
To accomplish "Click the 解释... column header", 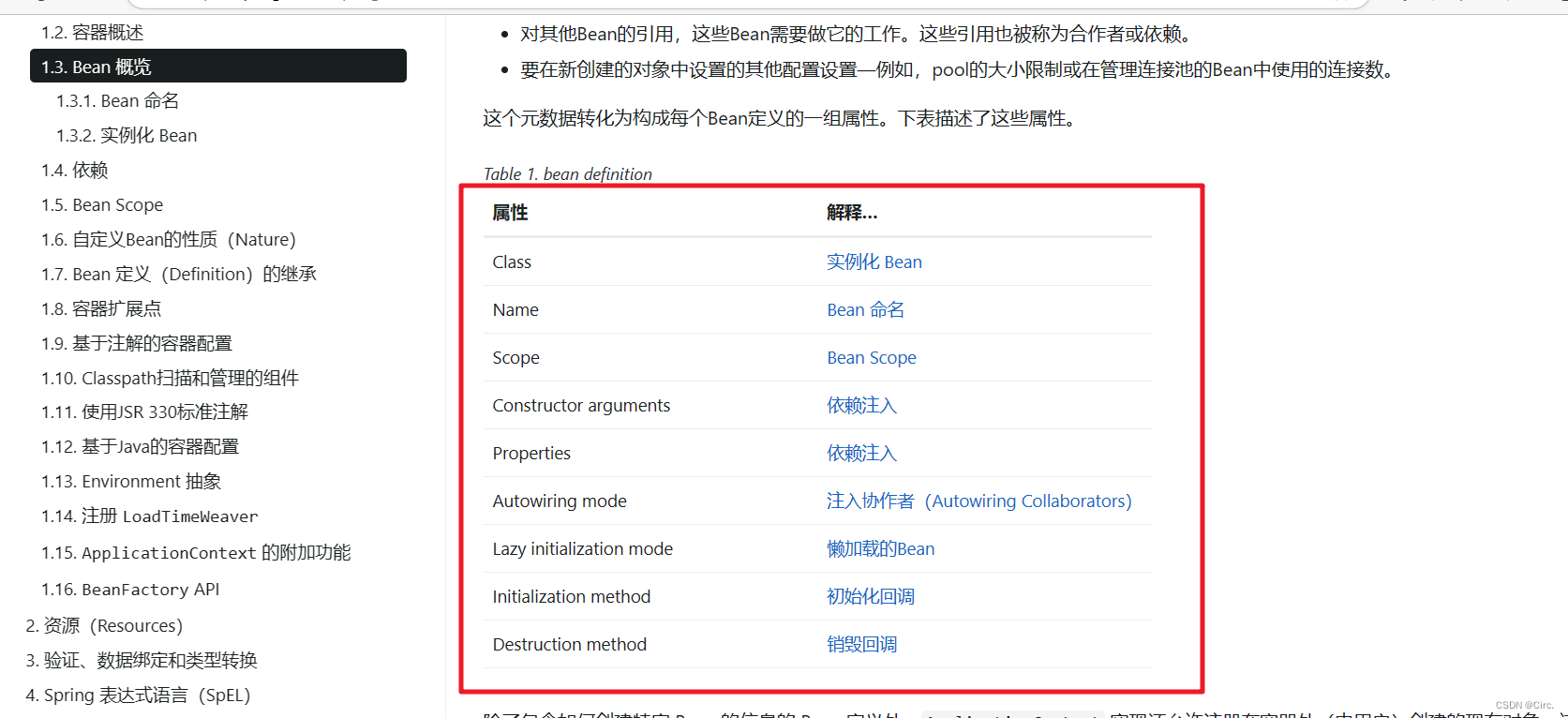I will pyautogui.click(x=852, y=213).
